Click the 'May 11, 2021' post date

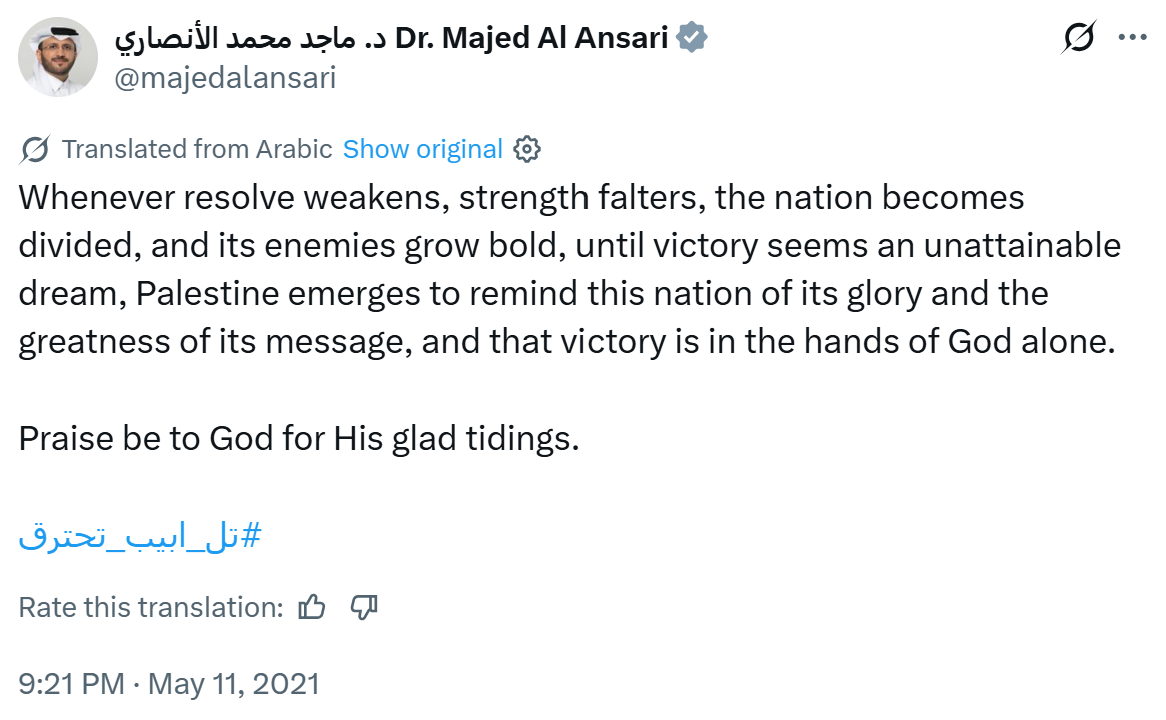pyautogui.click(x=234, y=684)
